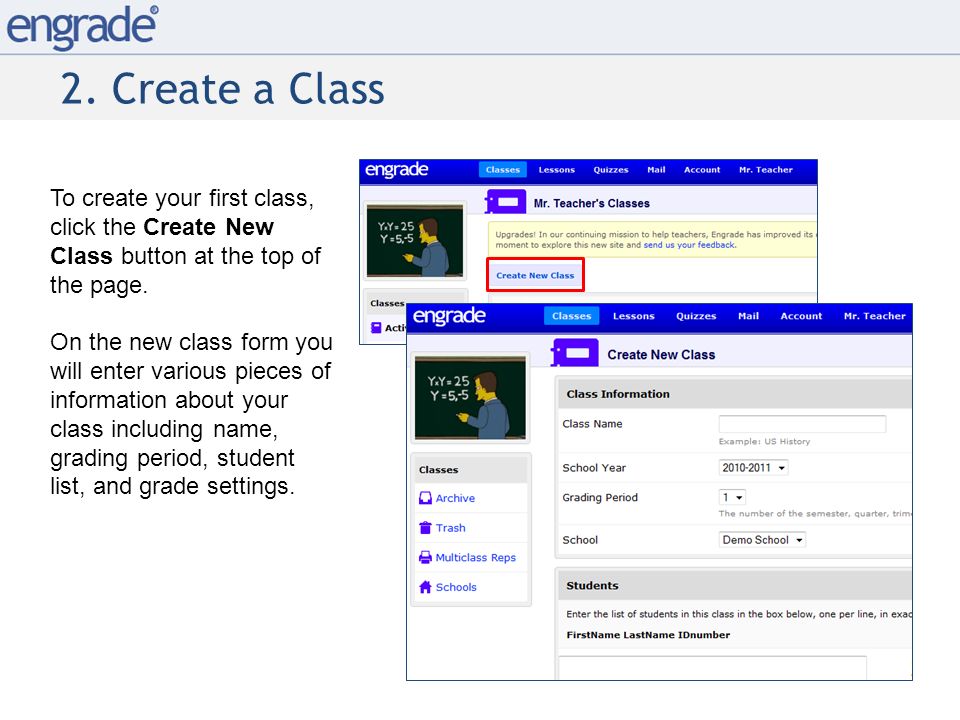The width and height of the screenshot is (960, 720).
Task: Click the Create New Class page heading
Action: click(x=661, y=354)
